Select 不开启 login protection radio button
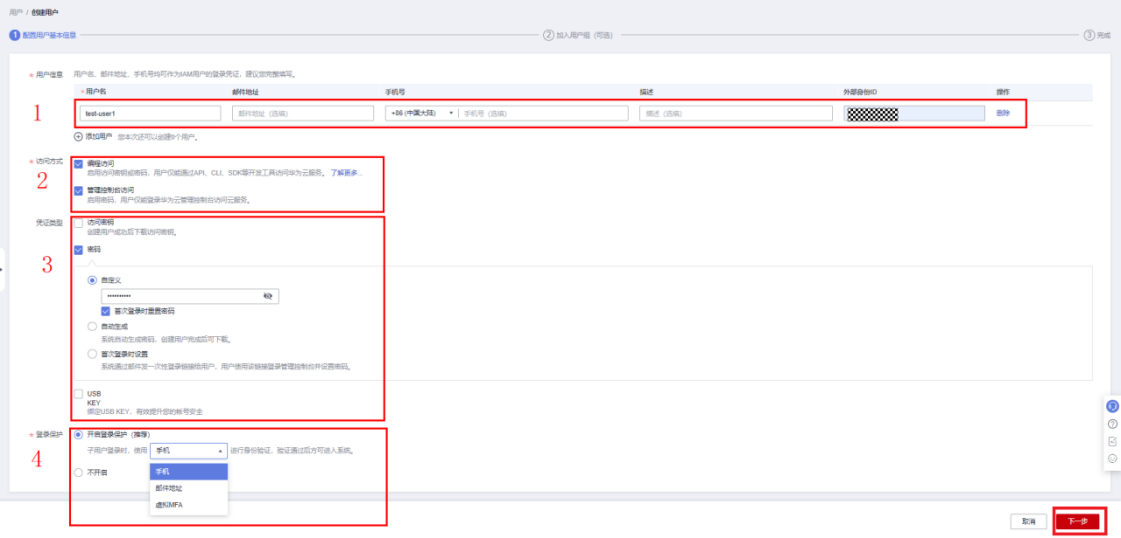The image size is (1121, 538). (x=79, y=472)
